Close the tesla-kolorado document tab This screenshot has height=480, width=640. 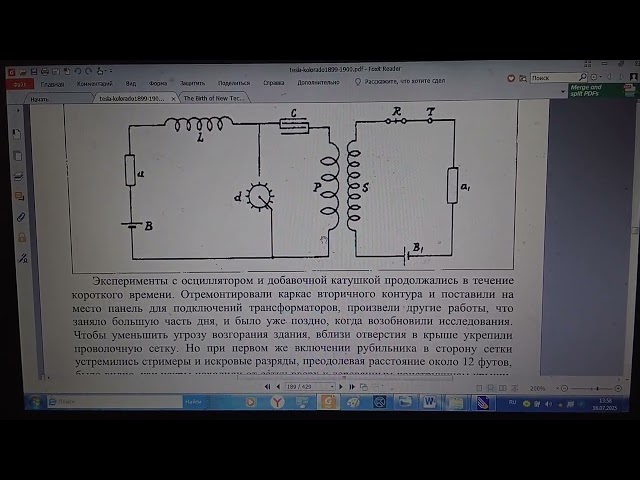(x=173, y=99)
